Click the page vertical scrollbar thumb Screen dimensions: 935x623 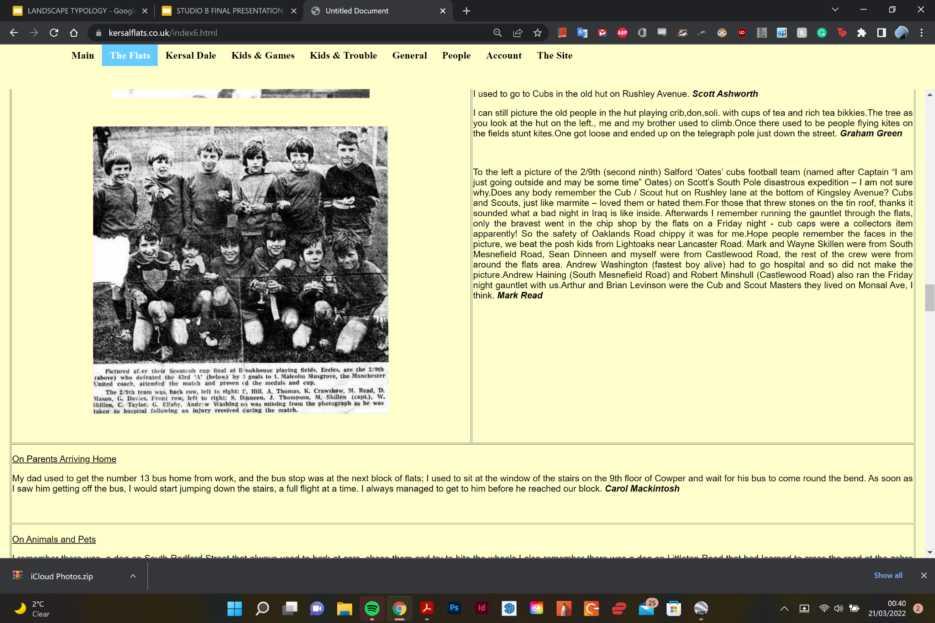pos(930,298)
